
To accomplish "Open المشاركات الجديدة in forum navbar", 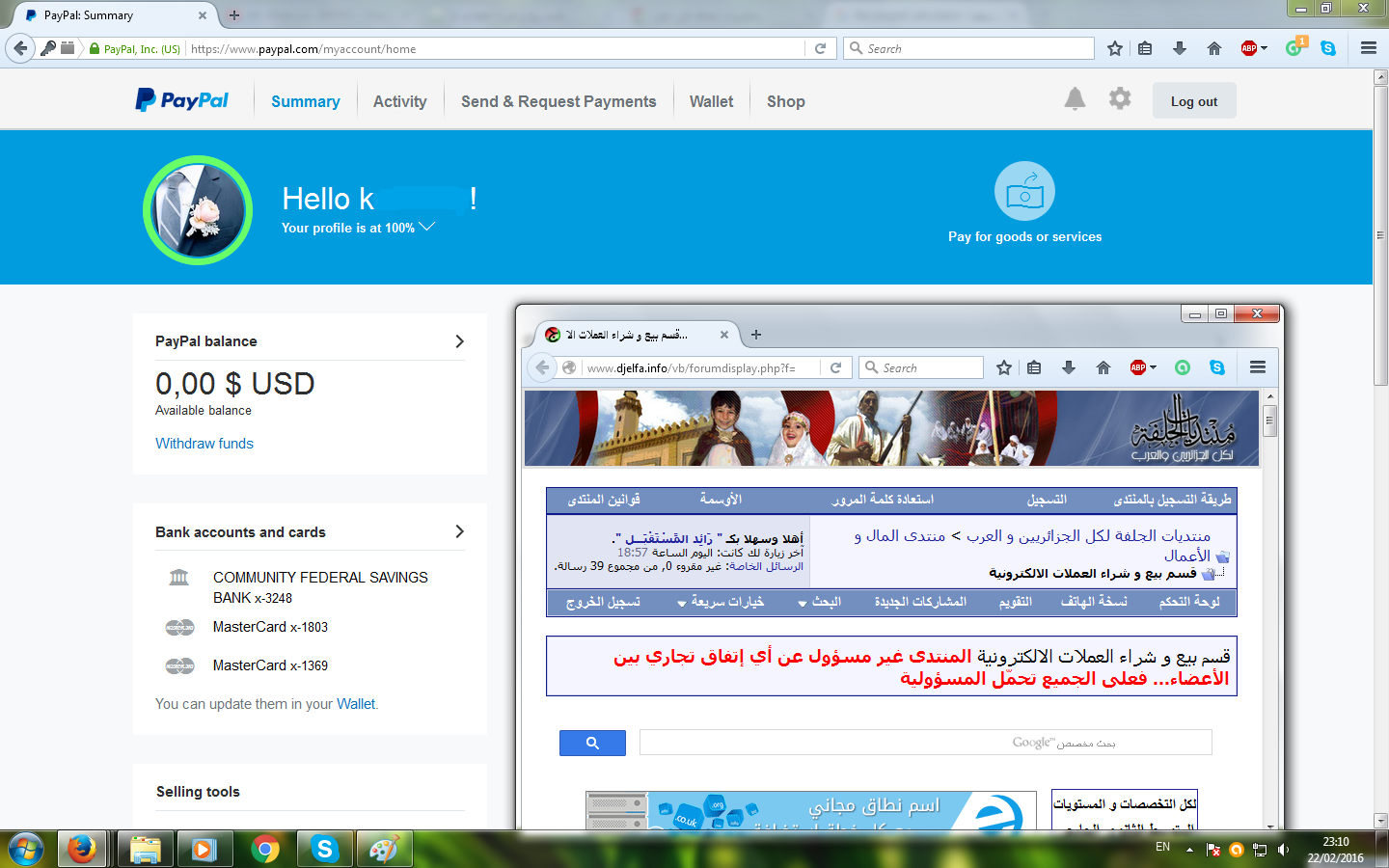I will pyautogui.click(x=920, y=602).
